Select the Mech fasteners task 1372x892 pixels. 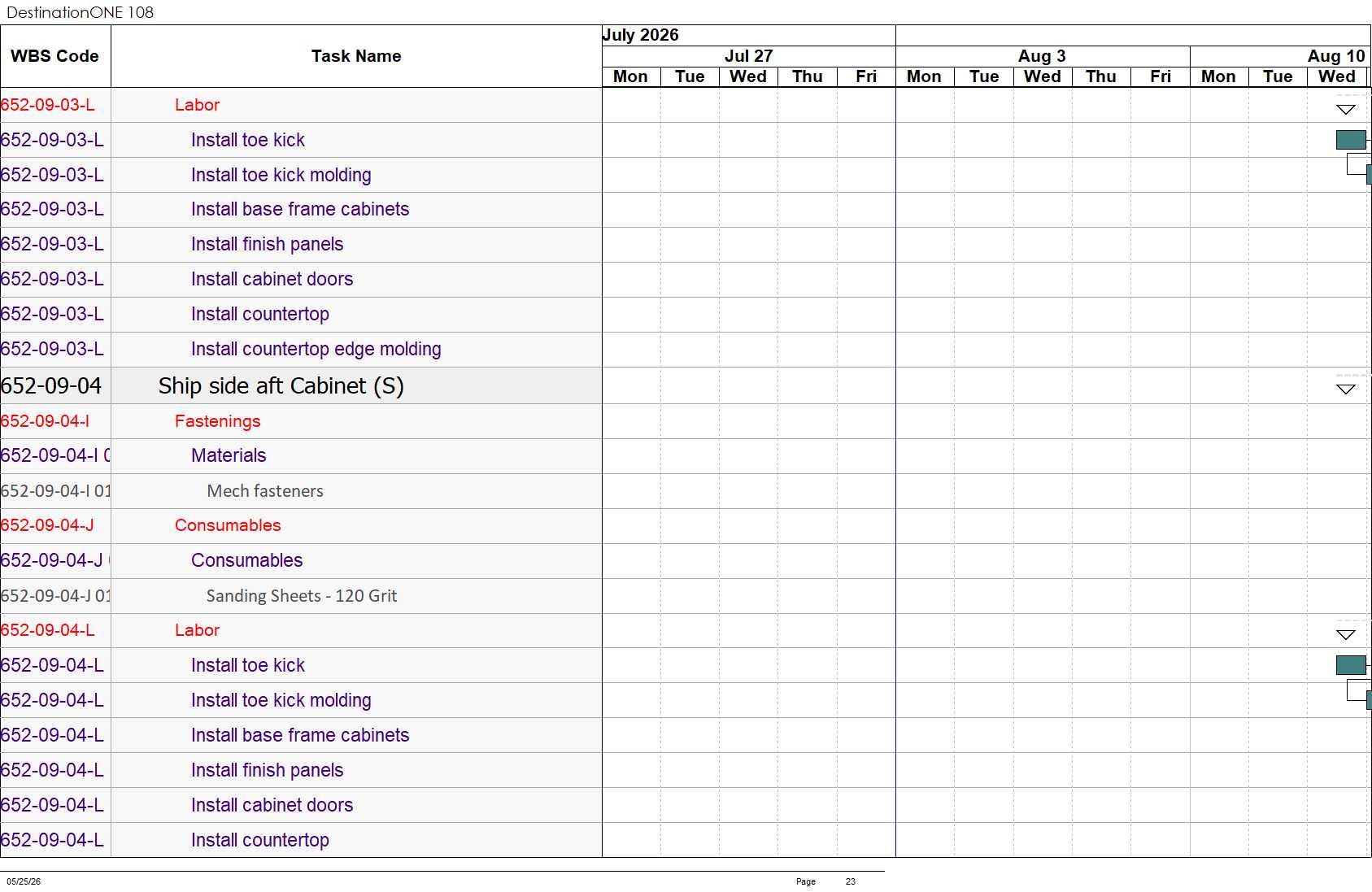coord(265,491)
